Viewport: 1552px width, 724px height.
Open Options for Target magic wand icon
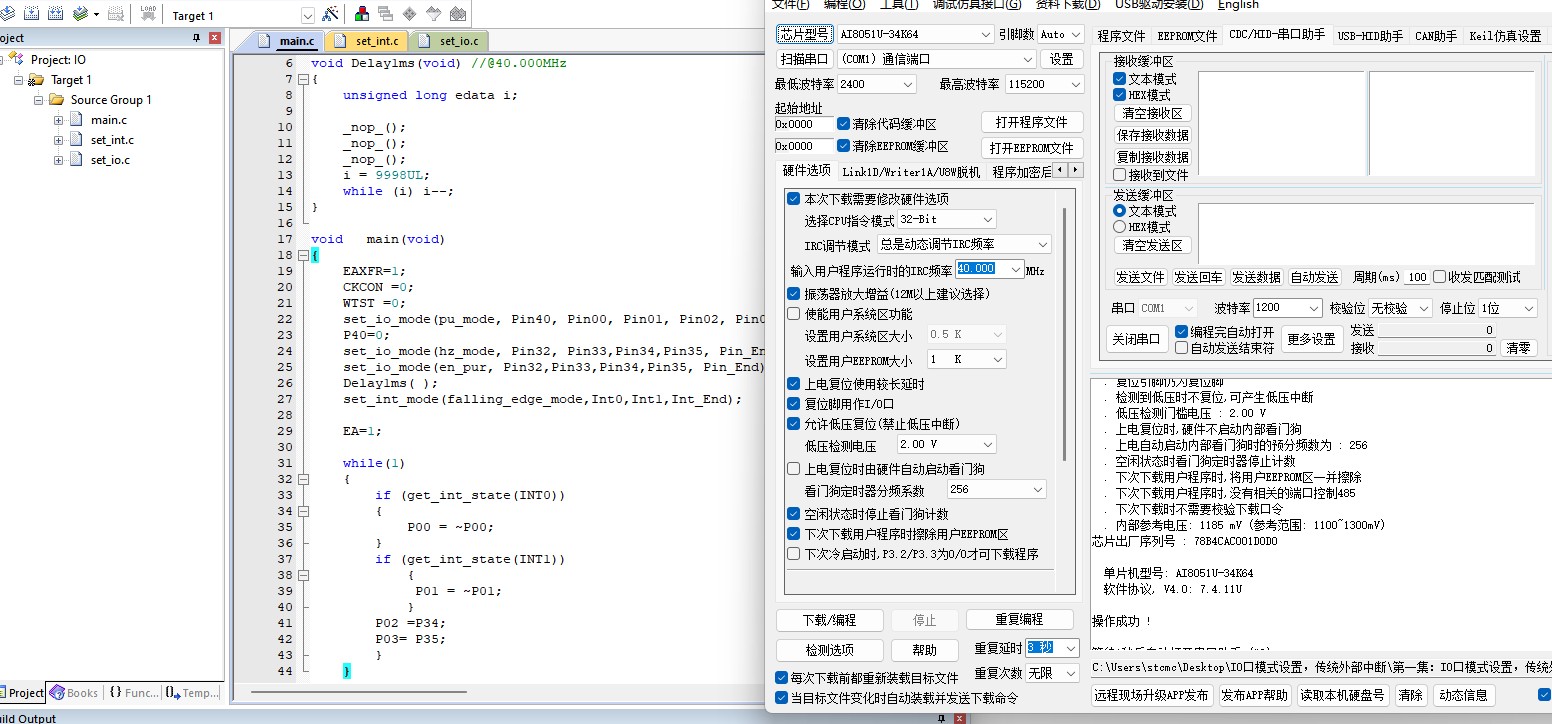coord(331,15)
